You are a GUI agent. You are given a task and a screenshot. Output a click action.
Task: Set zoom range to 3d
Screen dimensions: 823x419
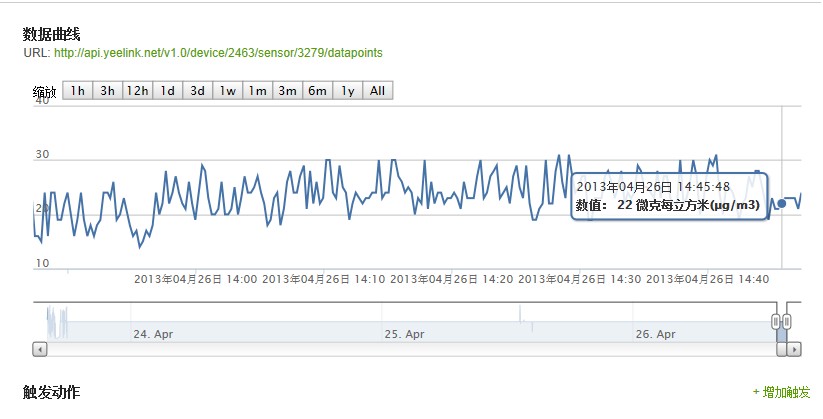click(197, 91)
